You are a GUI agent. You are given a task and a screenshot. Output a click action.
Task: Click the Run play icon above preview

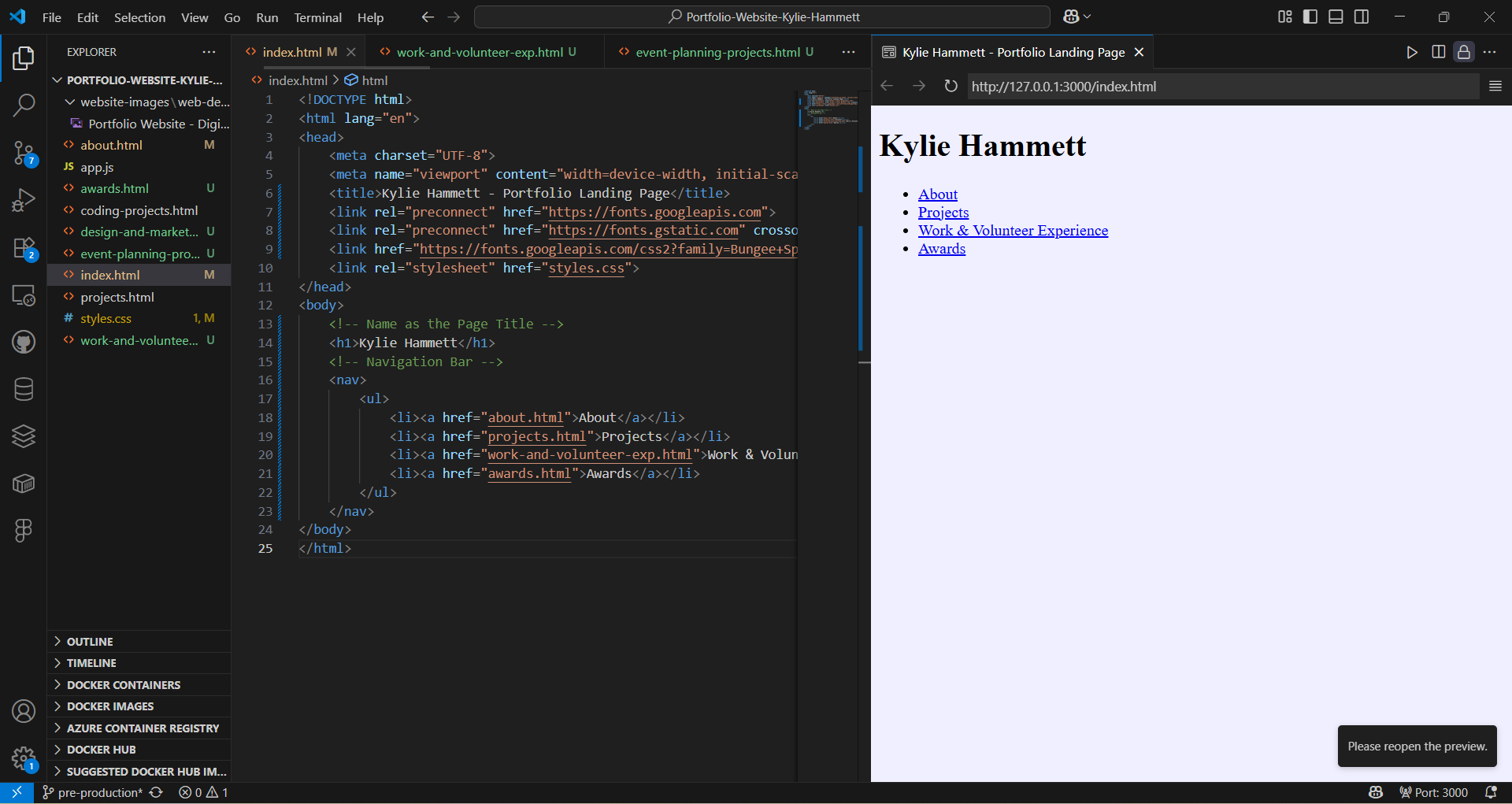1412,52
